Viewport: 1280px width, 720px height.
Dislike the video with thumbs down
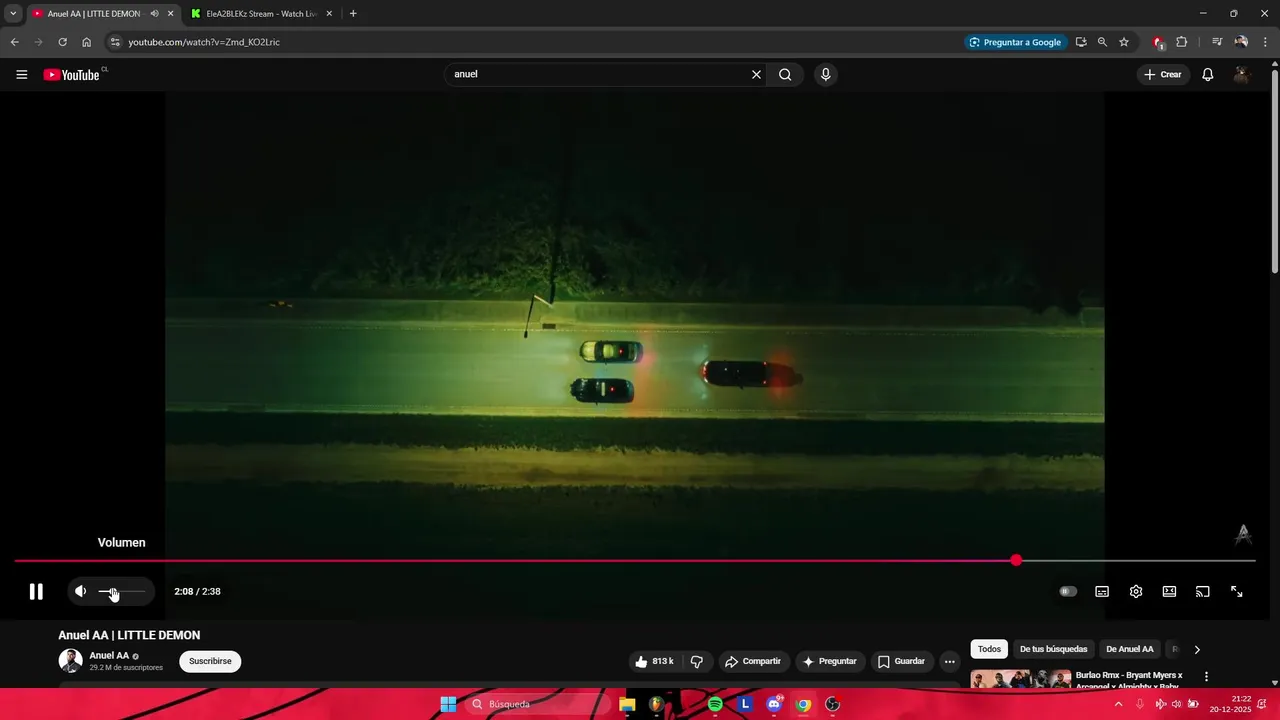pyautogui.click(x=698, y=661)
